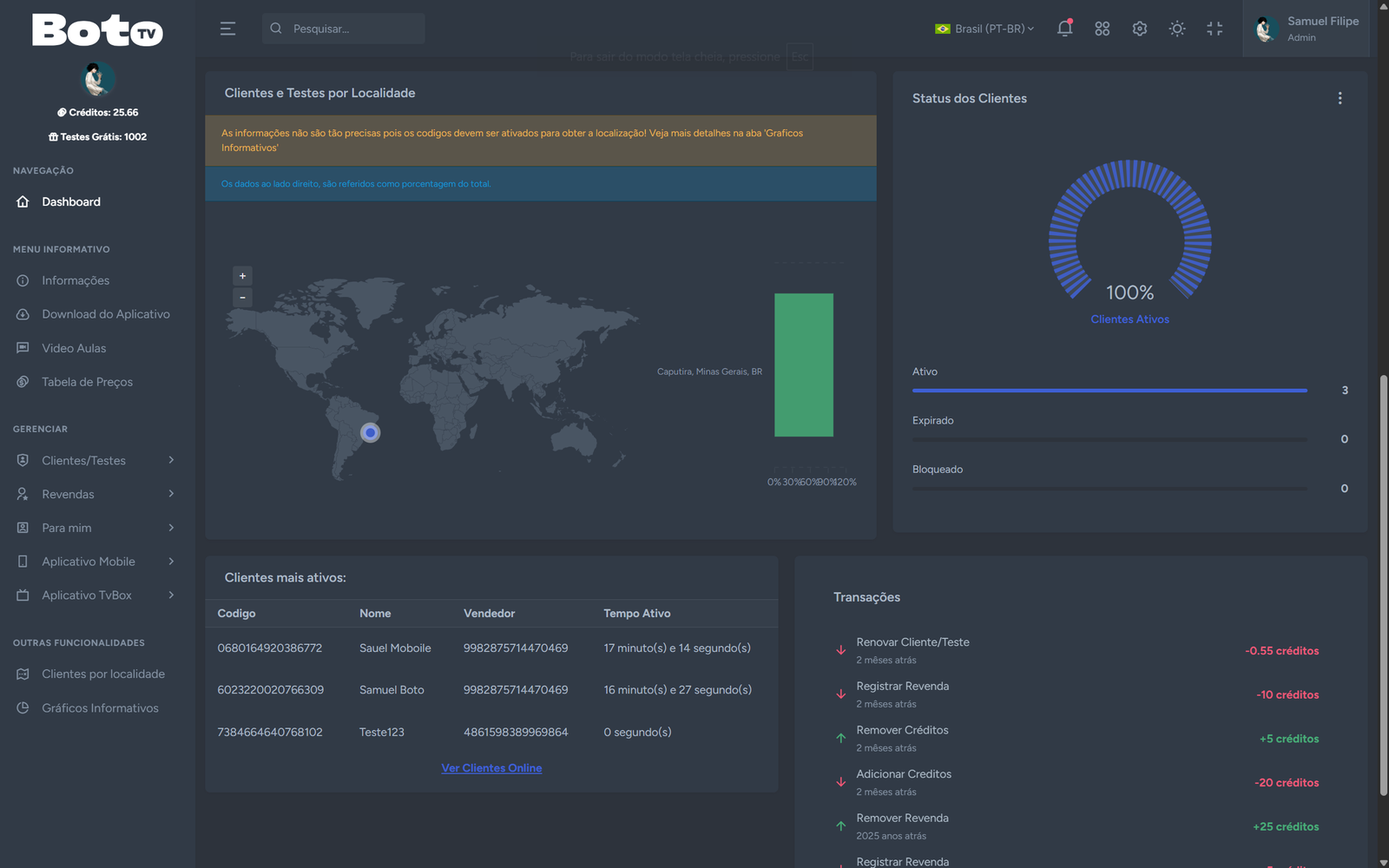Open the settings gear icon
1389x868 pixels.
coord(1140,29)
